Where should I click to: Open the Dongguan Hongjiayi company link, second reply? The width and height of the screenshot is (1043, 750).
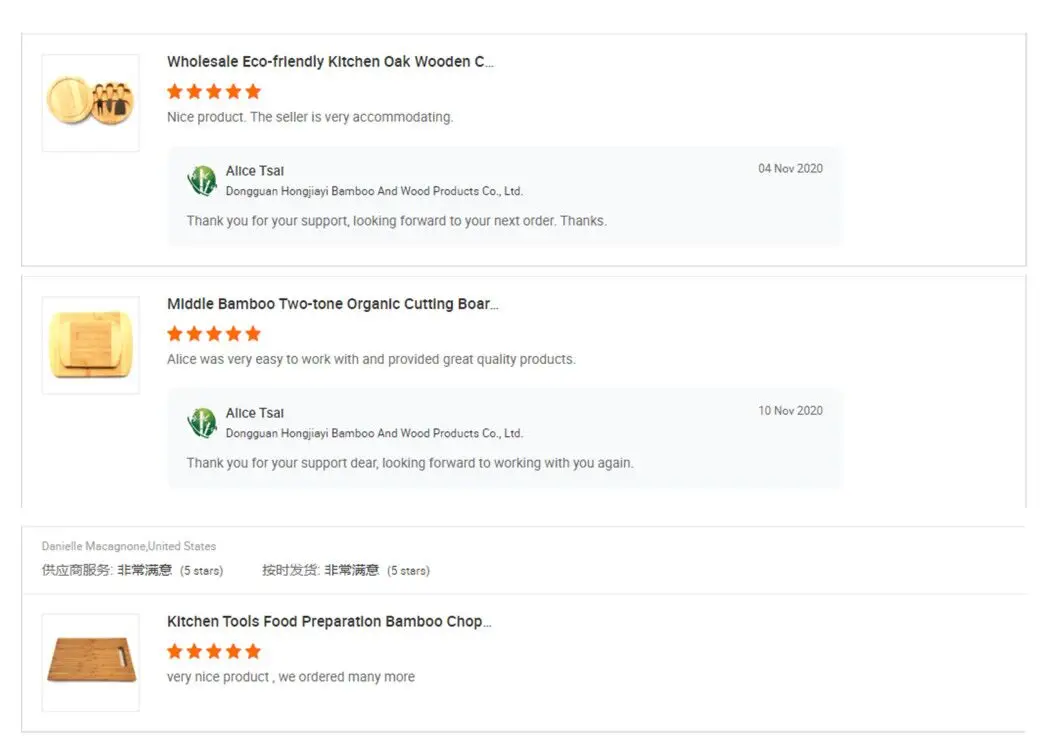tap(374, 433)
